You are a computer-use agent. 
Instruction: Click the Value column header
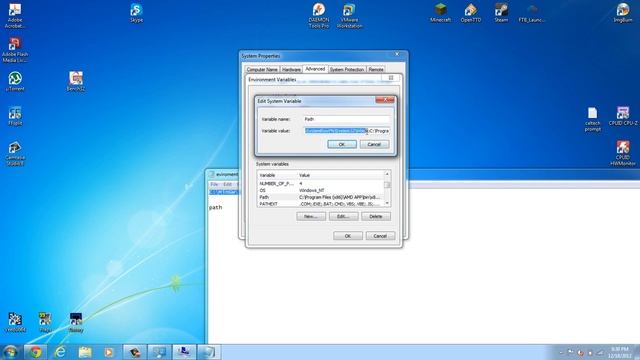[x=341, y=175]
